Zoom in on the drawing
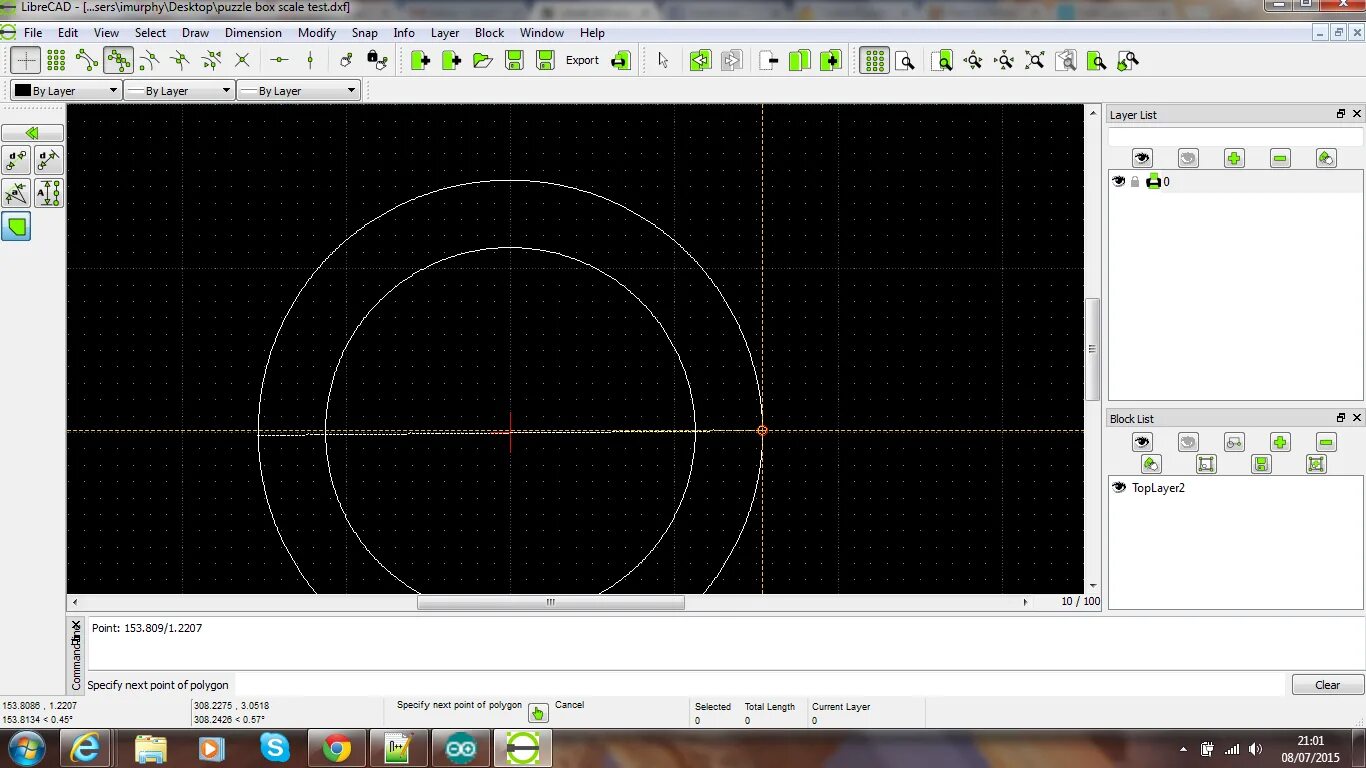Screen dimensions: 1366x768 (973, 61)
